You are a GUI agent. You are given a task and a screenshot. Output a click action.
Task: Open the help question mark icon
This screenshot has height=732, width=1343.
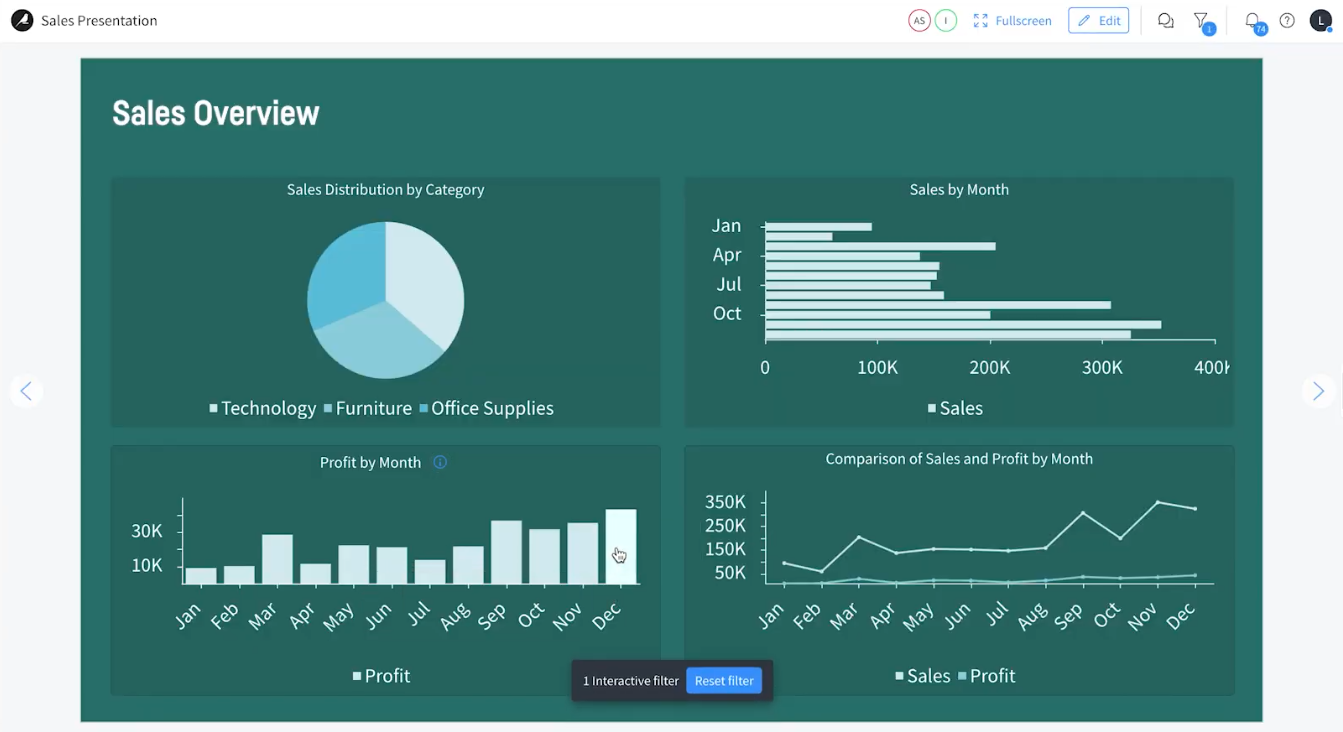point(1287,21)
